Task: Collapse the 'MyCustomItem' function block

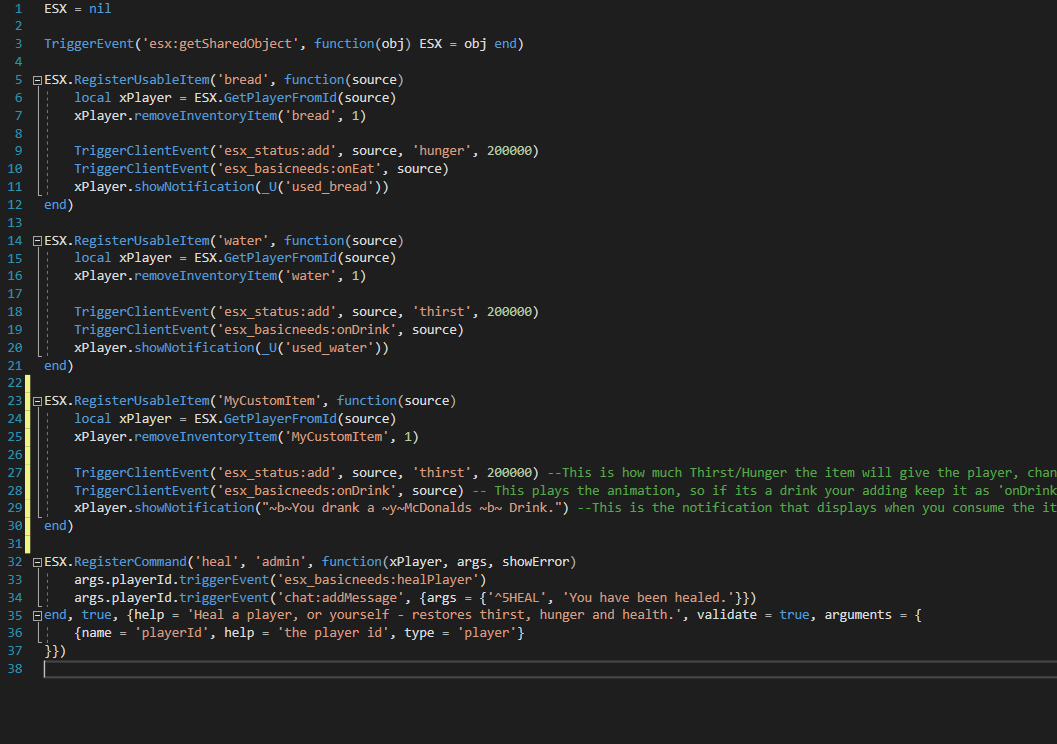Action: [36, 400]
